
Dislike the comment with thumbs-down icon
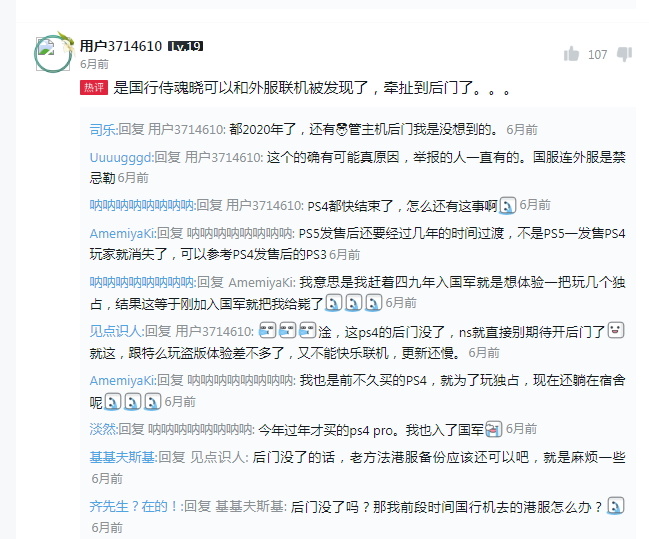click(625, 54)
